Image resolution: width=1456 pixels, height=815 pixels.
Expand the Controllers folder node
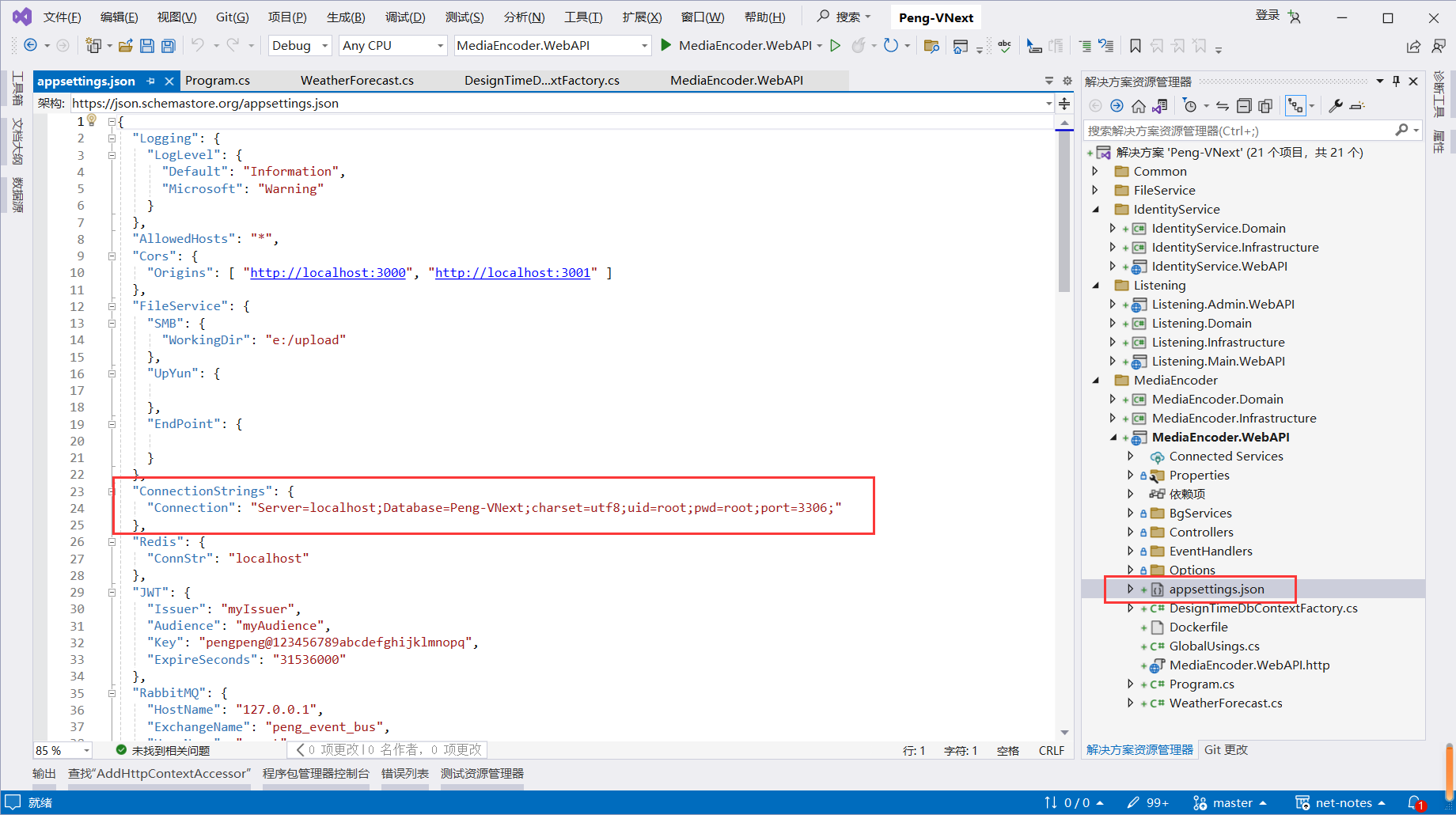point(1130,533)
